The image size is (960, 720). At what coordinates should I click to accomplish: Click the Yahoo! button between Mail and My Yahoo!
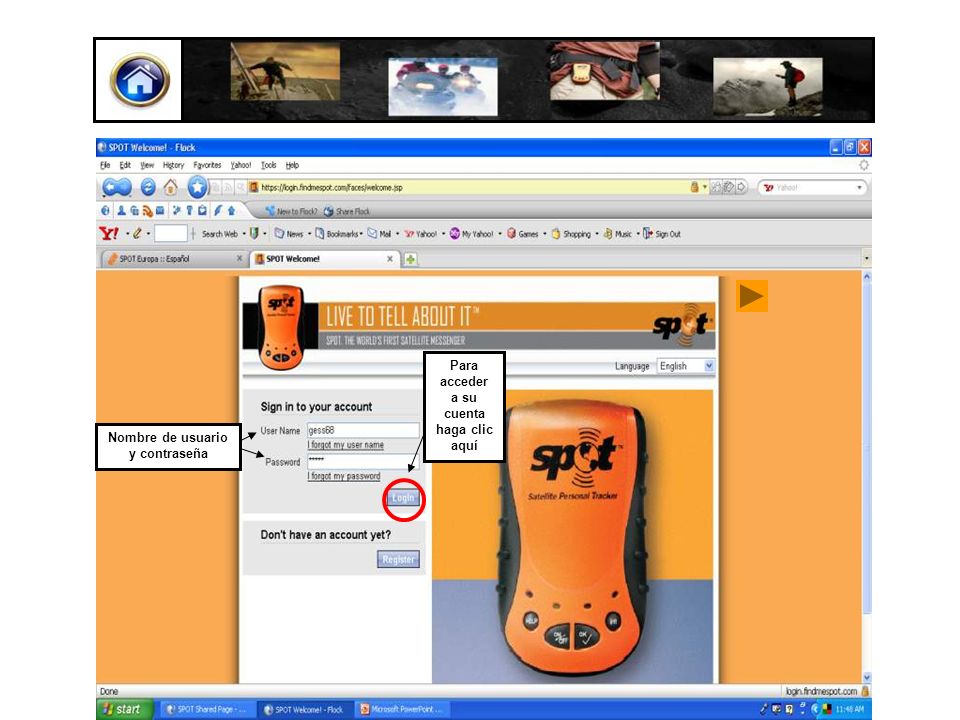(421, 234)
